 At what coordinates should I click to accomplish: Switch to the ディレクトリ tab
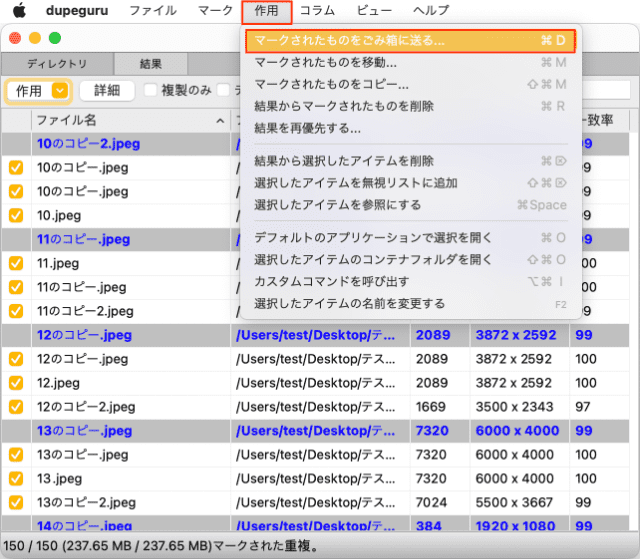57,64
